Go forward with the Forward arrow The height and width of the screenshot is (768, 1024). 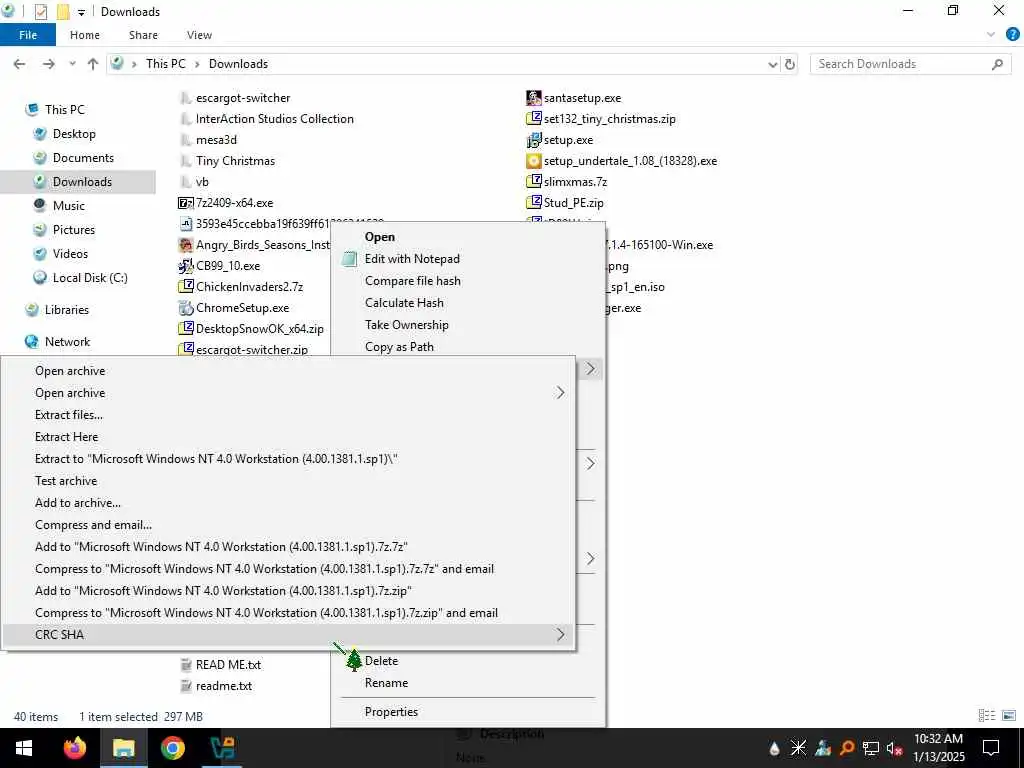coord(48,64)
